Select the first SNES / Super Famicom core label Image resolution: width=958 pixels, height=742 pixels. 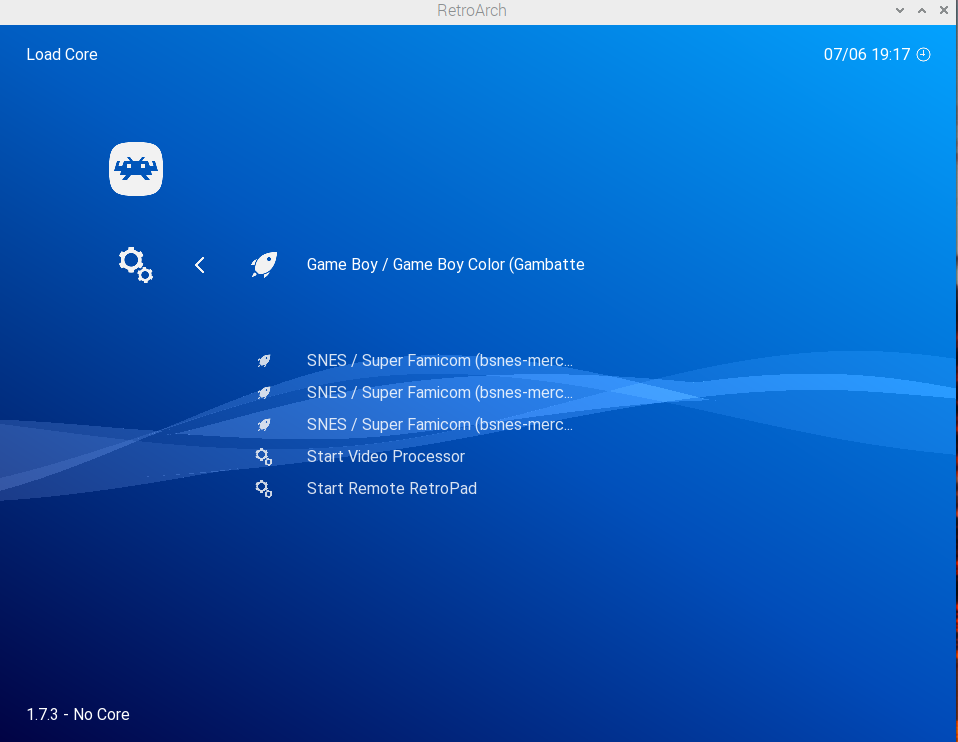[x=440, y=361]
